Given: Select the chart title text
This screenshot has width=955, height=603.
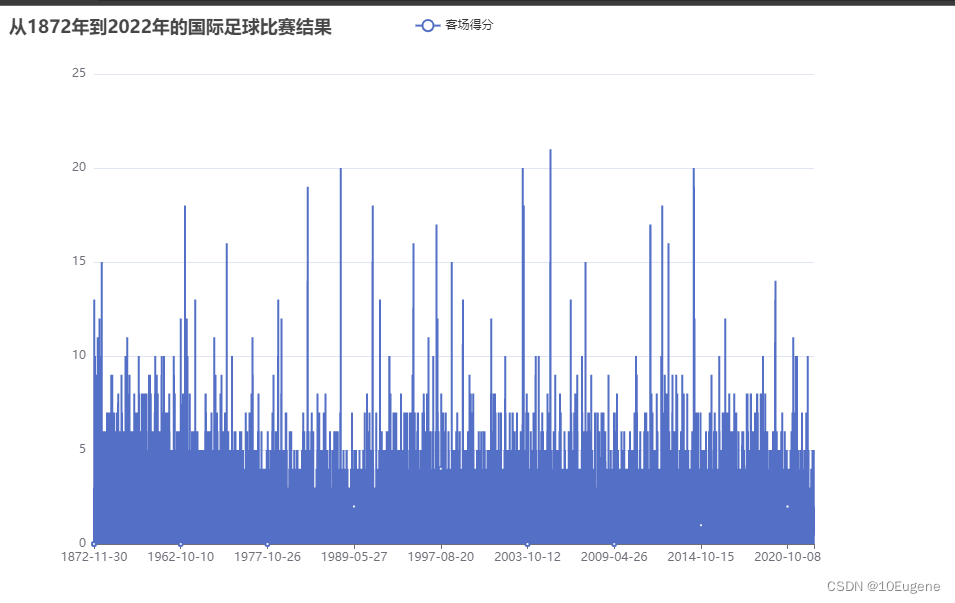Looking at the screenshot, I should tap(170, 27).
